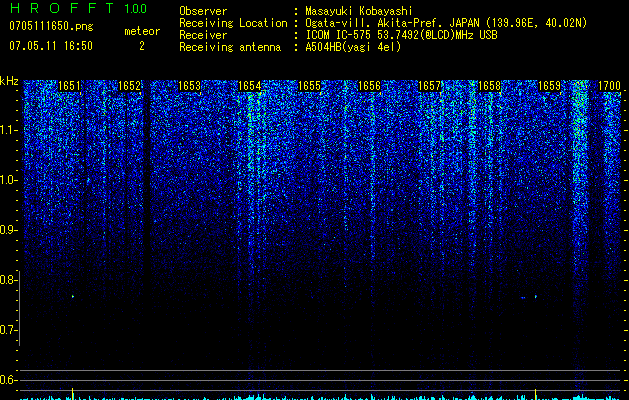Click the Receiving Location label

pyautogui.click(x=233, y=23)
